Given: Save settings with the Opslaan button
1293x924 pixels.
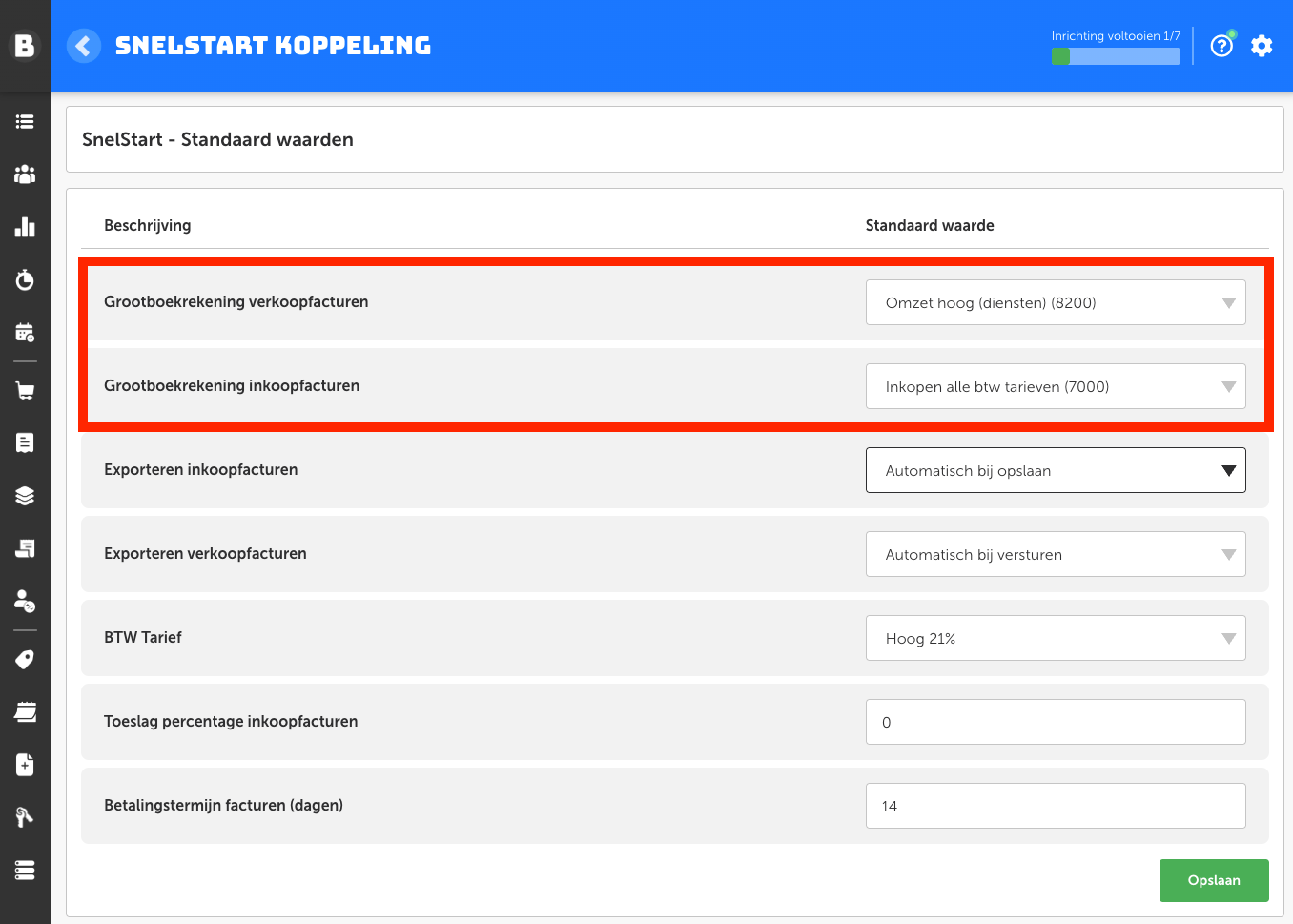Looking at the screenshot, I should tap(1214, 880).
